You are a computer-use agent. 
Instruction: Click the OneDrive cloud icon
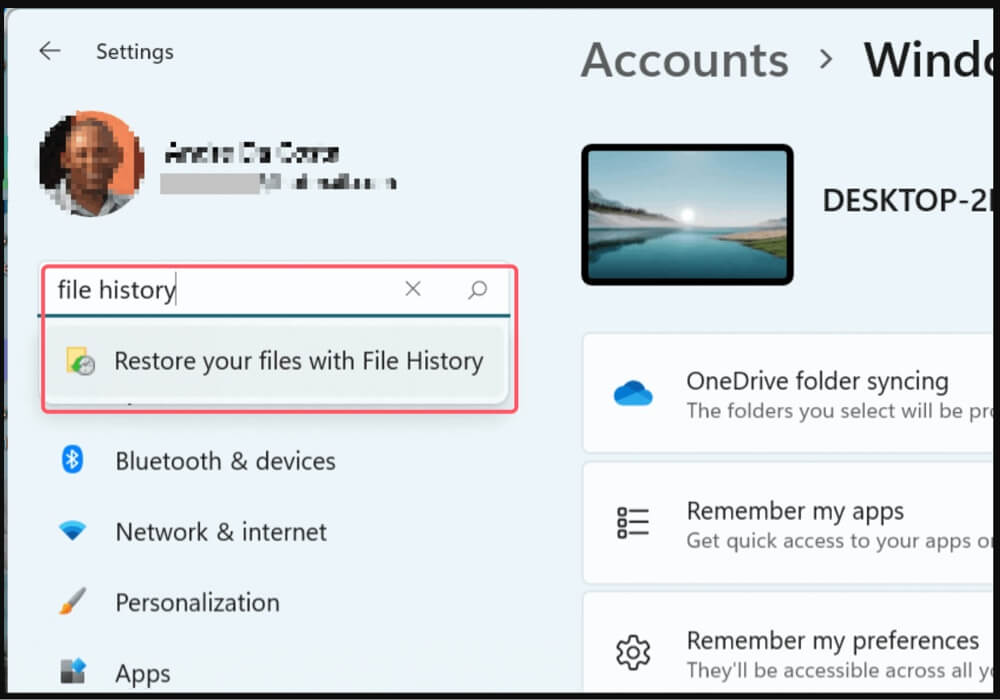tap(634, 392)
